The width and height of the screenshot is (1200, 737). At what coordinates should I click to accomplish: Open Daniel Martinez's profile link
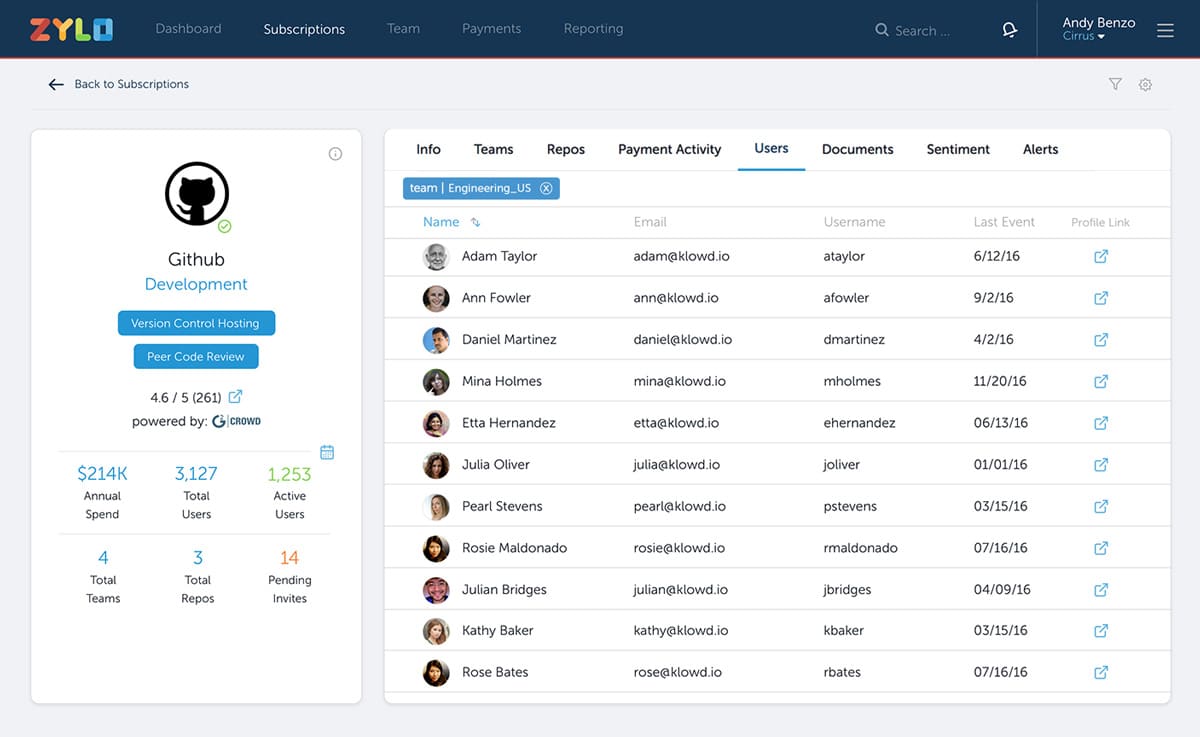click(1101, 339)
